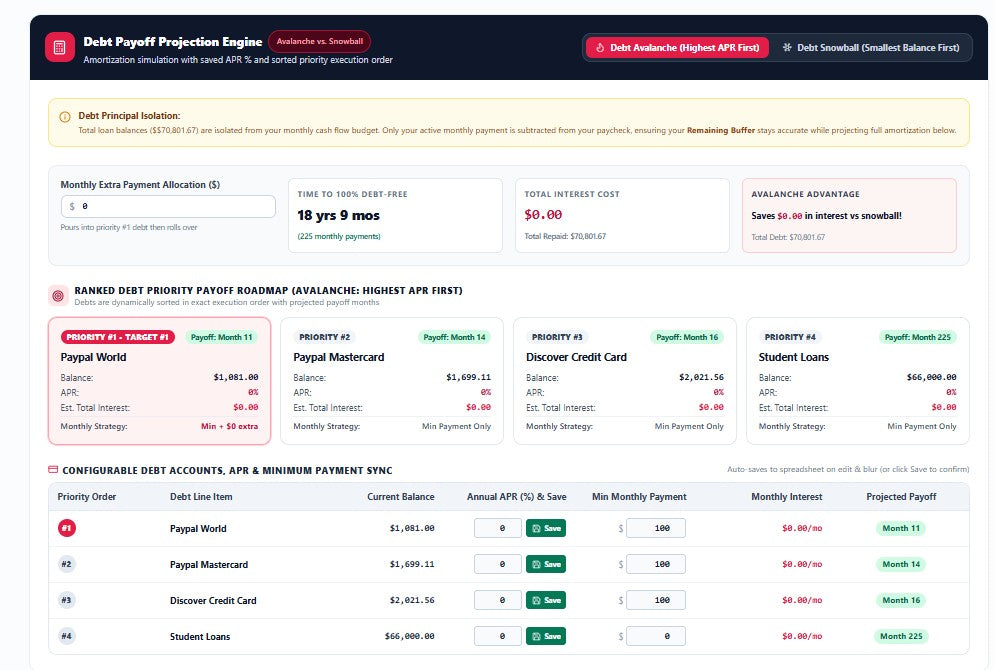994x670 pixels.
Task: Click the Month 16 projected payoff pill
Action: (901, 600)
